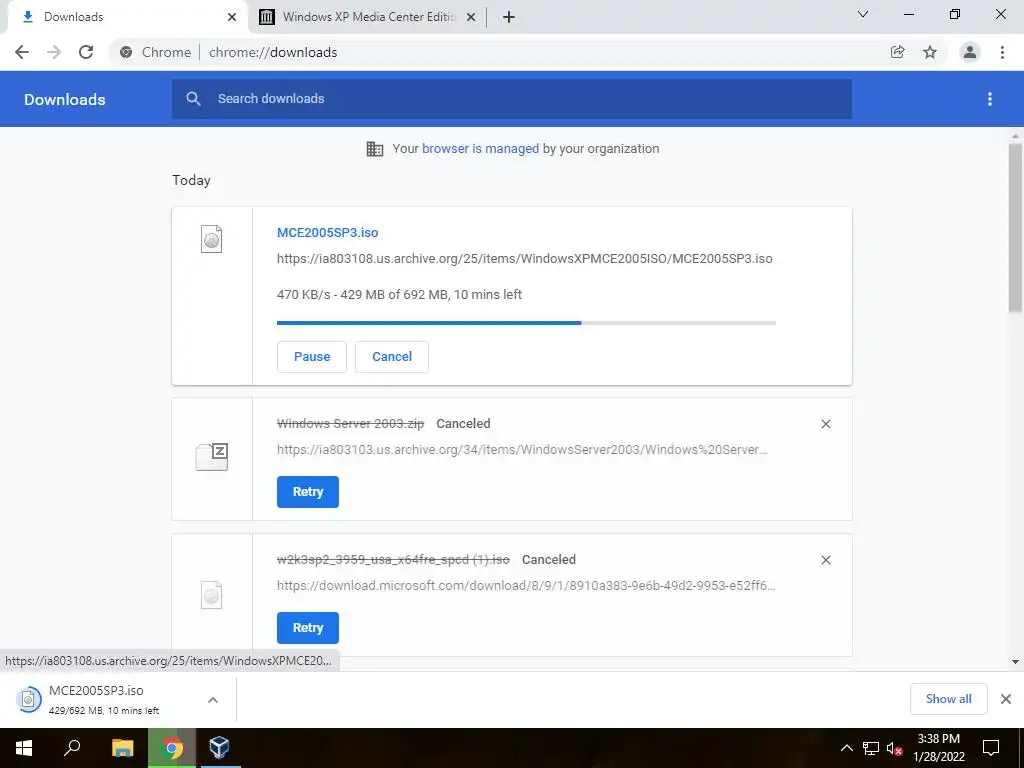
Task: Click the Downloads page title
Action: (65, 99)
